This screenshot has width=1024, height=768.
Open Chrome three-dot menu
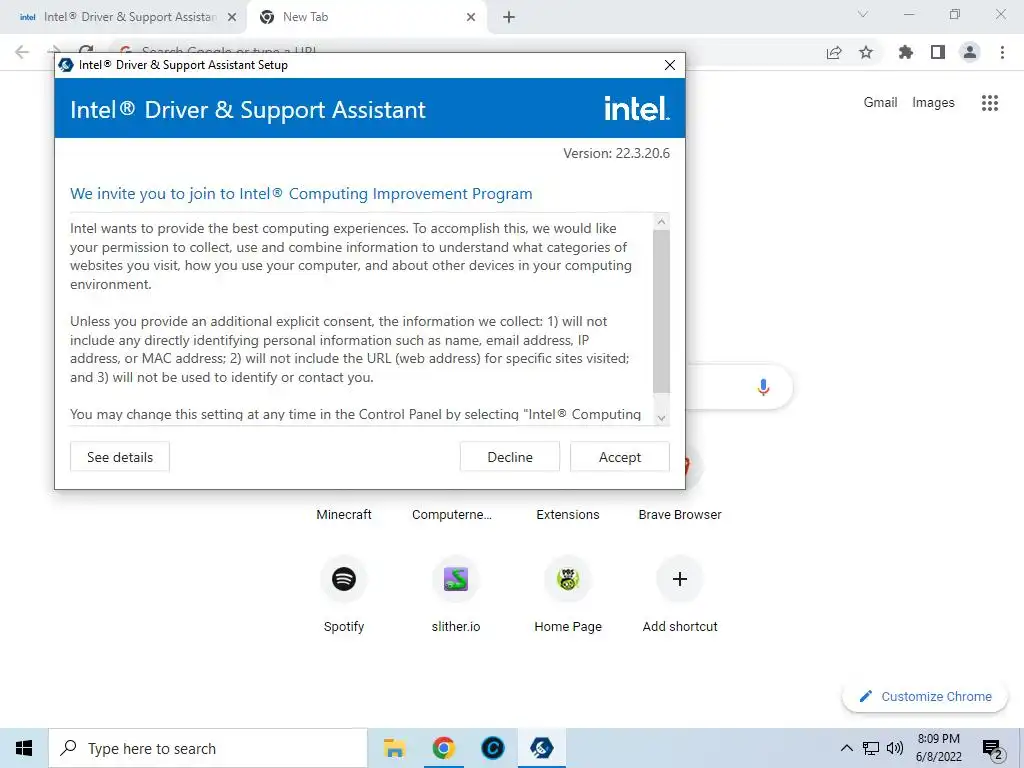click(1002, 52)
